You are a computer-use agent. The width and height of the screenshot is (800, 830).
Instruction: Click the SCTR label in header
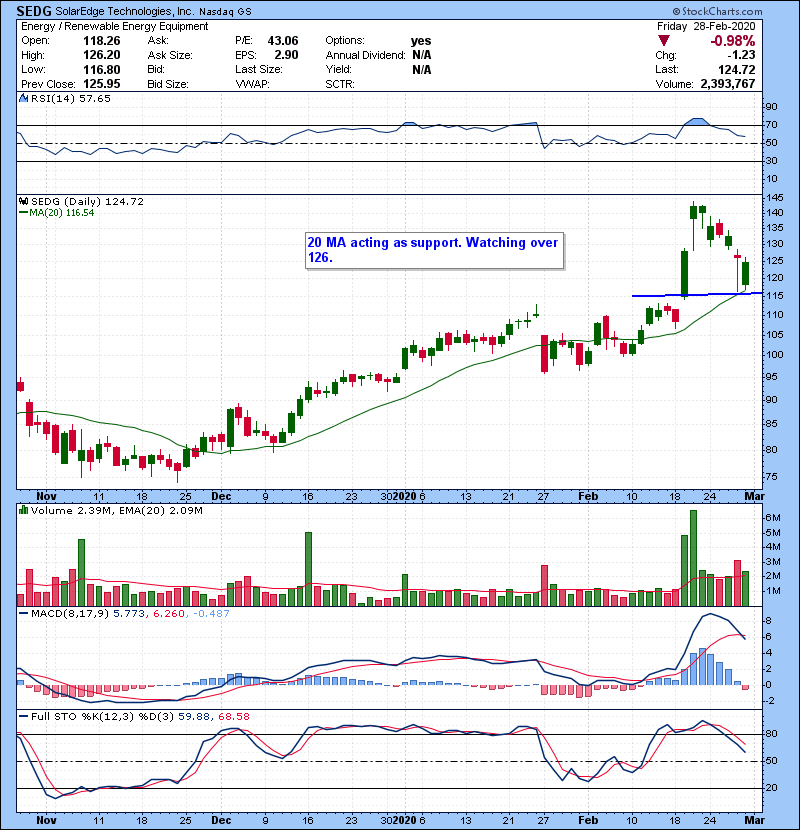click(x=340, y=84)
